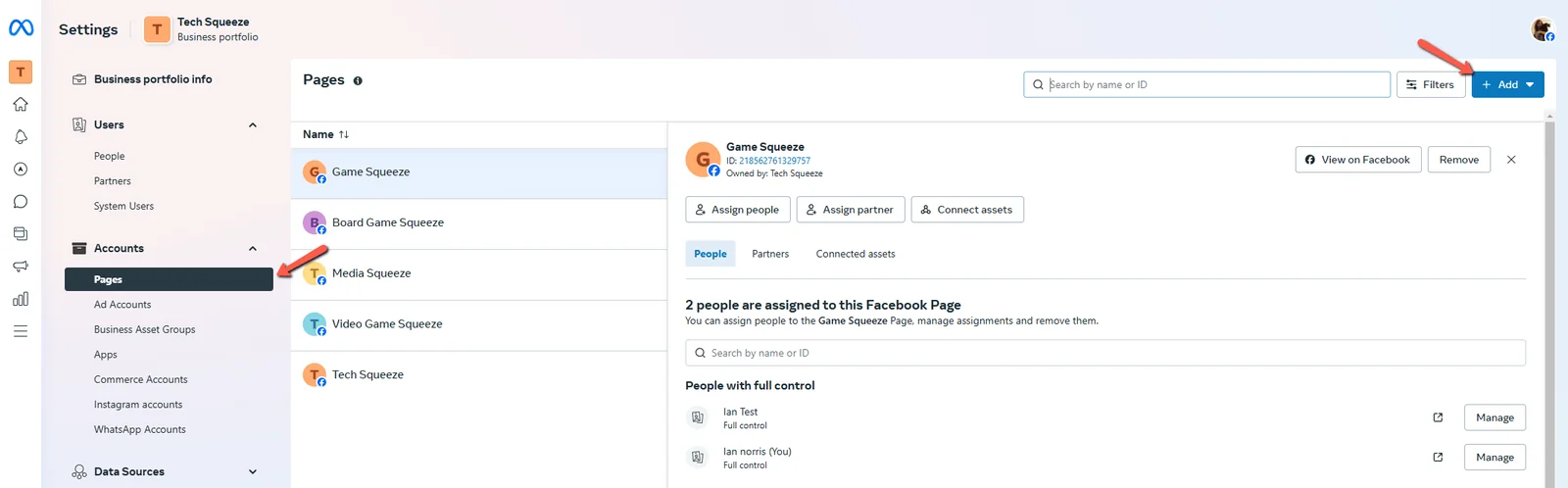Screen dimensions: 1568x488
Task: Open Business Asset Groups
Action: tap(145, 329)
